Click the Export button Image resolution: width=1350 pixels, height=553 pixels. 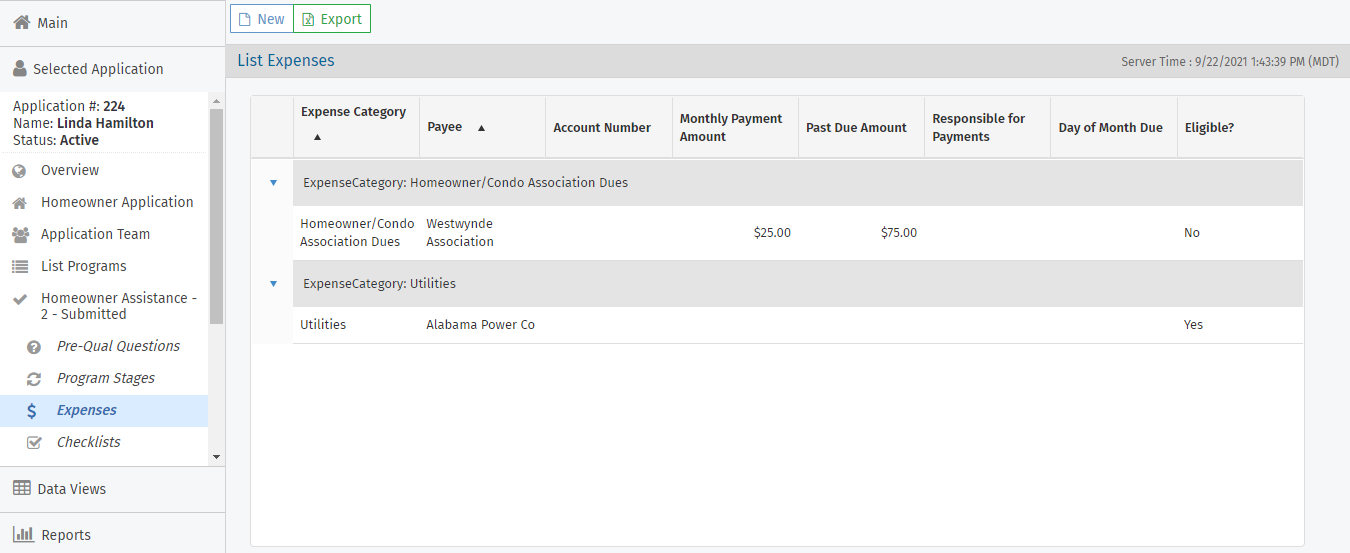click(332, 19)
